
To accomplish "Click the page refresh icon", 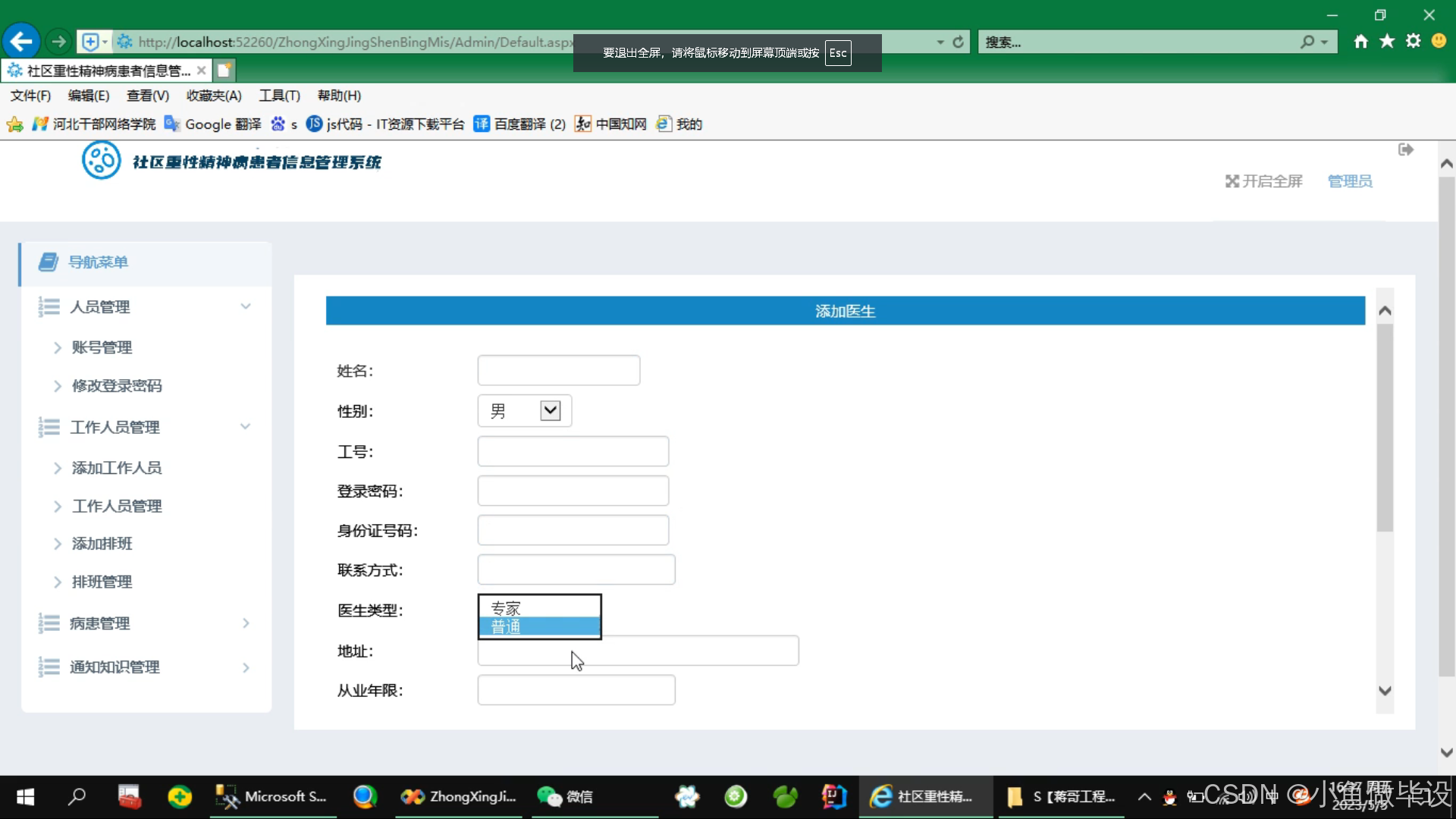I will [x=959, y=42].
